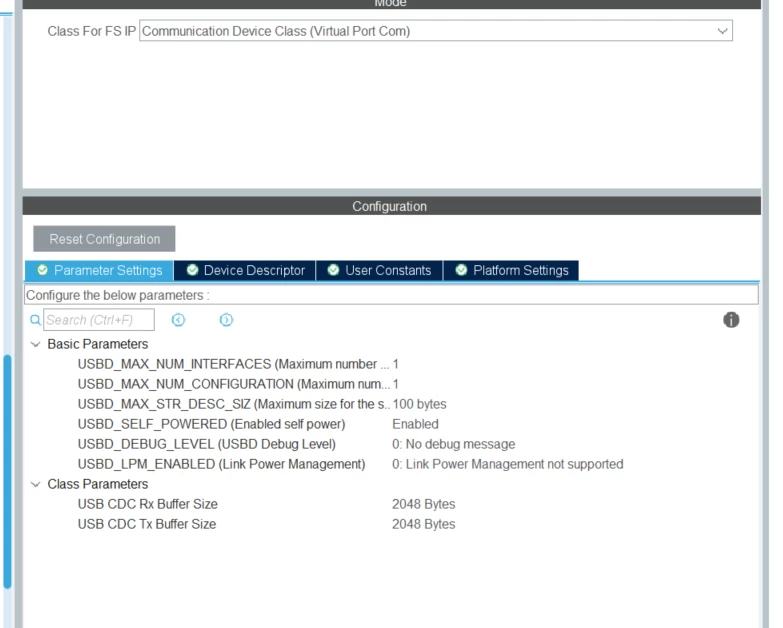Click the info icon in parameters panel

pos(731,320)
